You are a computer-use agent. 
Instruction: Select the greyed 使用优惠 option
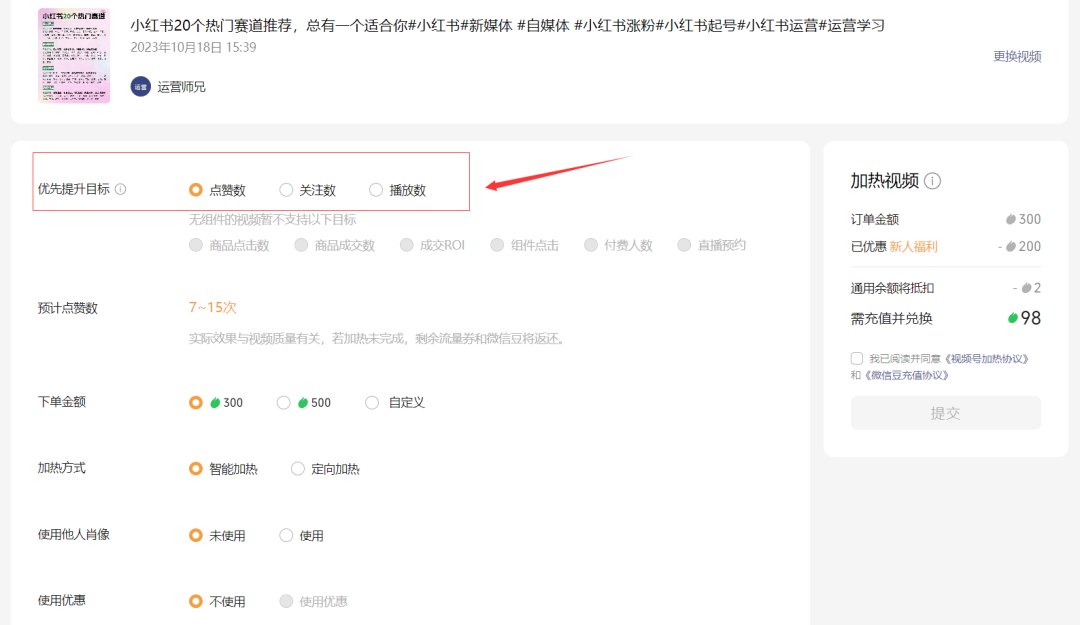[286, 602]
